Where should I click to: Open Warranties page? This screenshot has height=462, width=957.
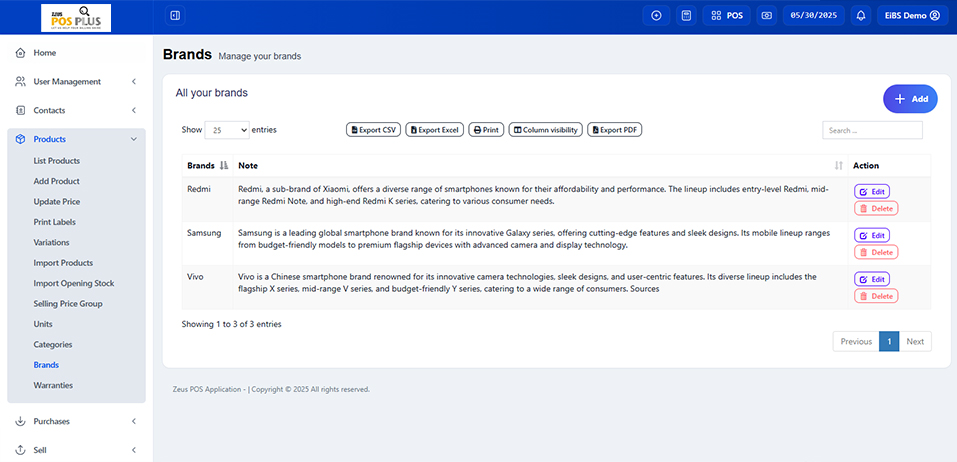(x=53, y=386)
